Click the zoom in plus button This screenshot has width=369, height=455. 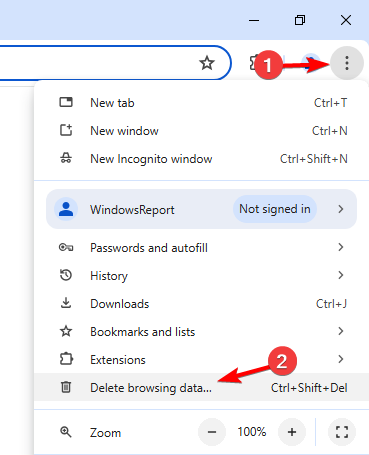pyautogui.click(x=292, y=432)
